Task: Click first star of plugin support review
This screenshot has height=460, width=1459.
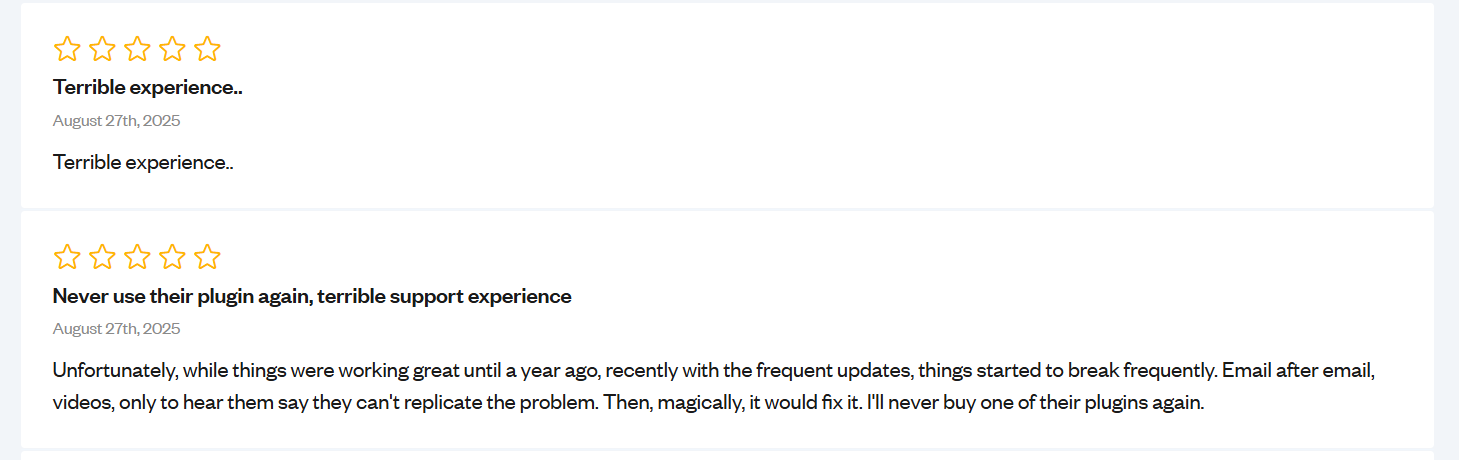Action: tap(67, 258)
